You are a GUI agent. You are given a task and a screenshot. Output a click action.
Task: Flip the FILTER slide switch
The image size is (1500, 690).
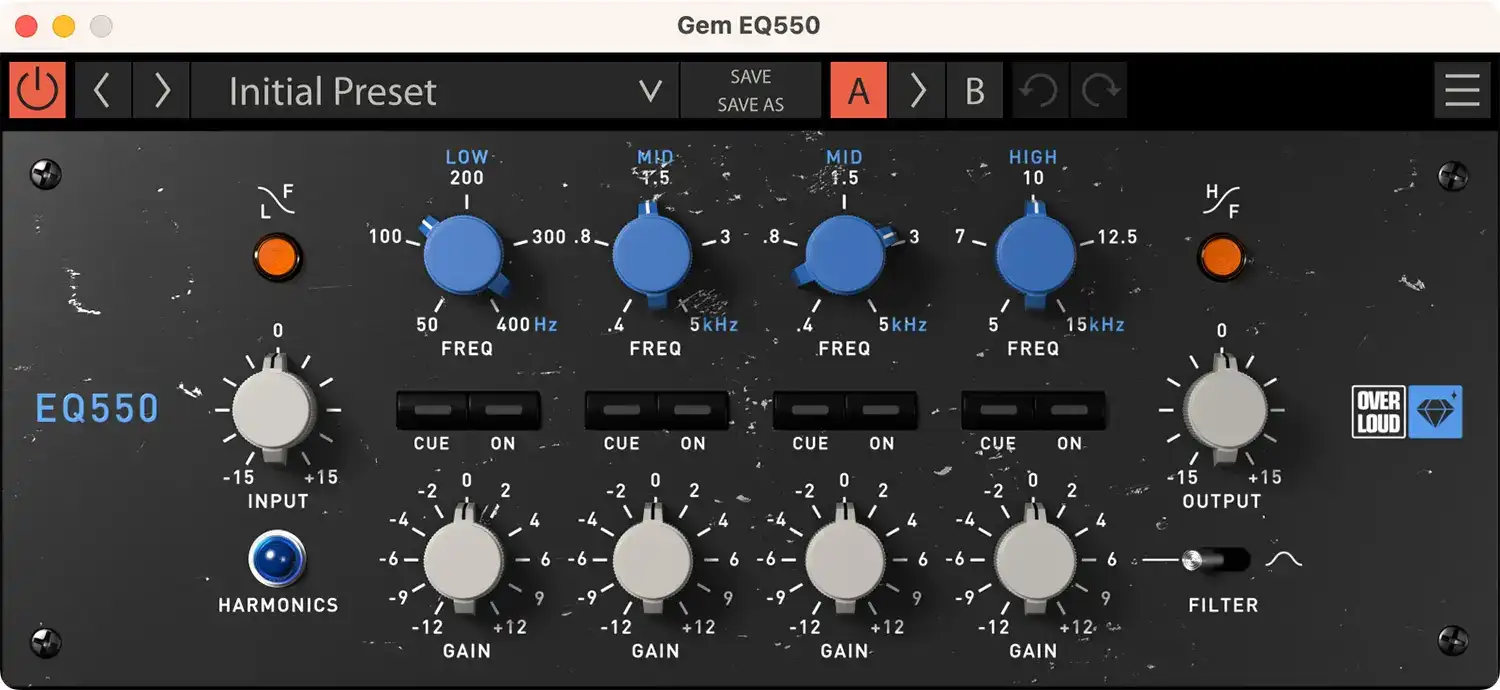[1214, 560]
